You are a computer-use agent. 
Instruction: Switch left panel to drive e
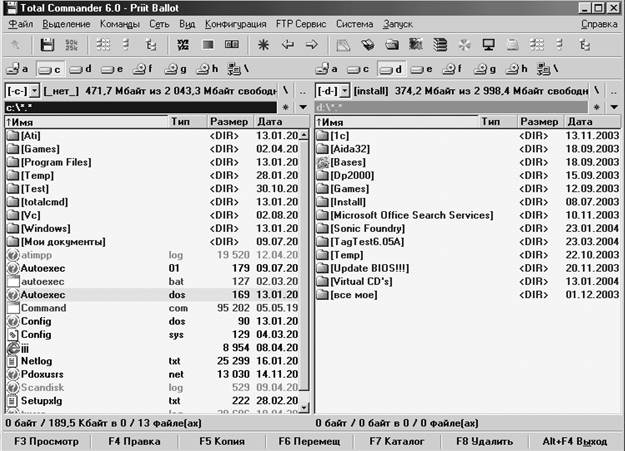[112, 69]
